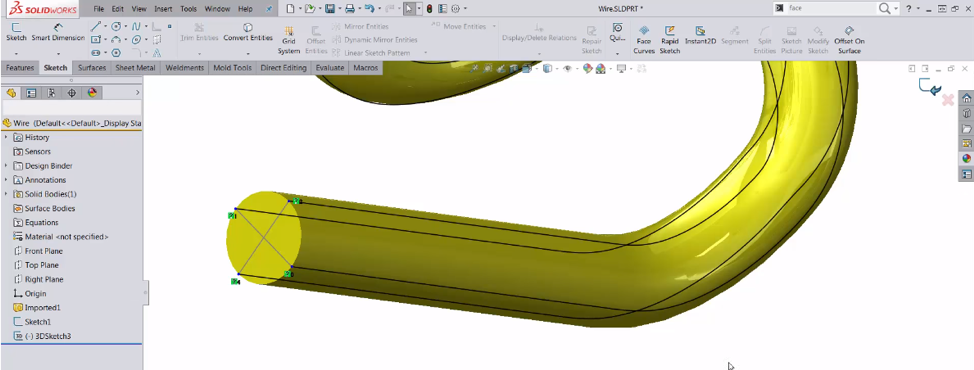The width and height of the screenshot is (974, 370).
Task: Click the Sketch tool icon
Action: [16, 32]
